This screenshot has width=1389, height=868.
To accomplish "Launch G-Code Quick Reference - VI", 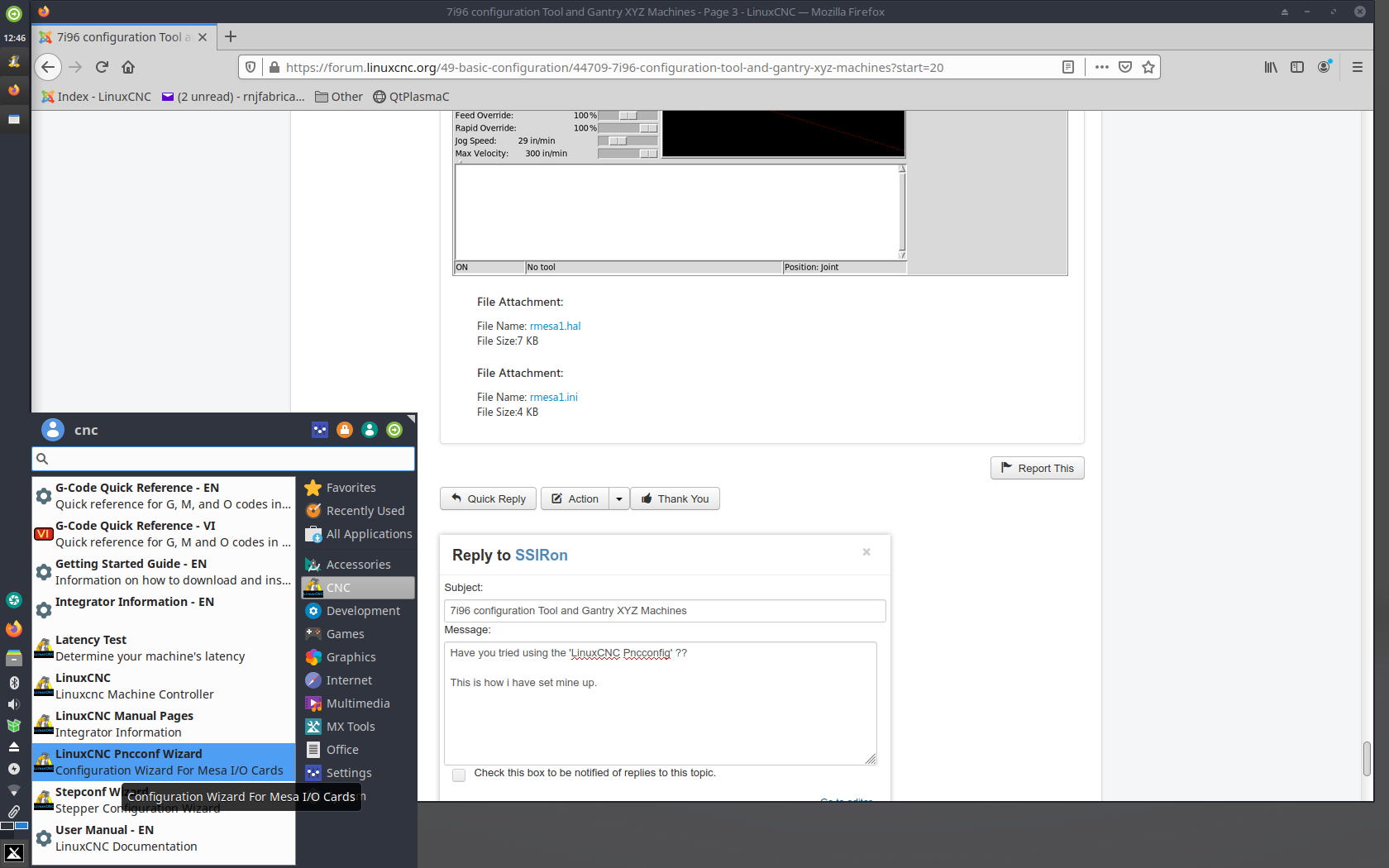I will tap(164, 534).
